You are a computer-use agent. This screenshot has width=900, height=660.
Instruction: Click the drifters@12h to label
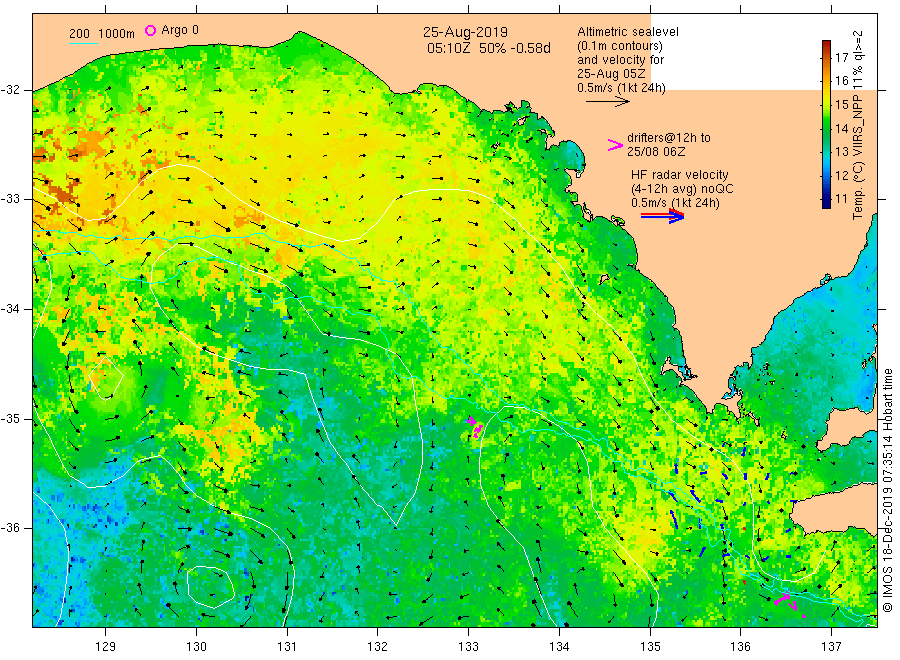click(669, 138)
